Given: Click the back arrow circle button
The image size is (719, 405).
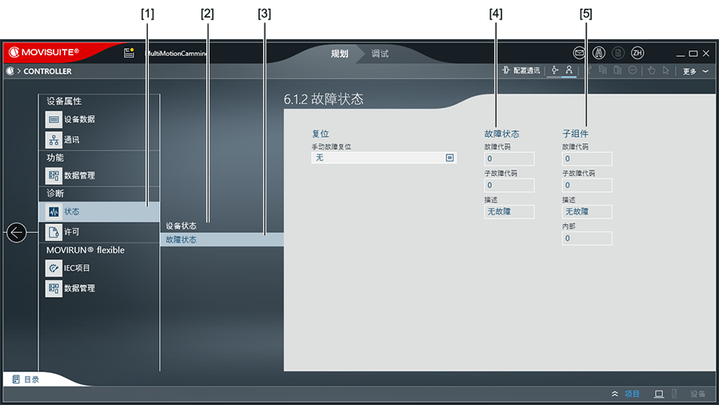Looking at the screenshot, I should [x=17, y=233].
